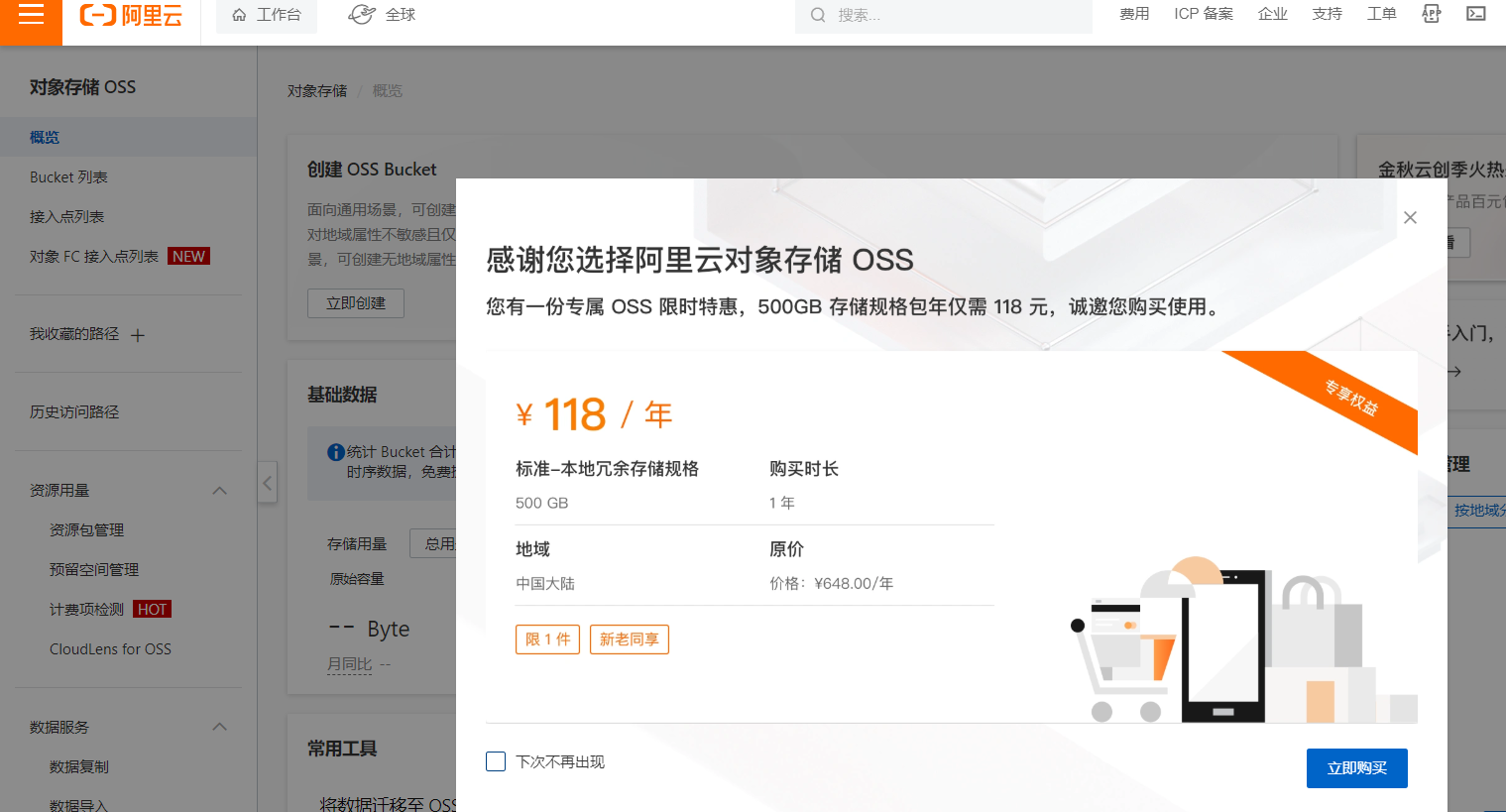This screenshot has width=1506, height=812.
Task: Click the 月同比 label
Action: (x=350, y=663)
